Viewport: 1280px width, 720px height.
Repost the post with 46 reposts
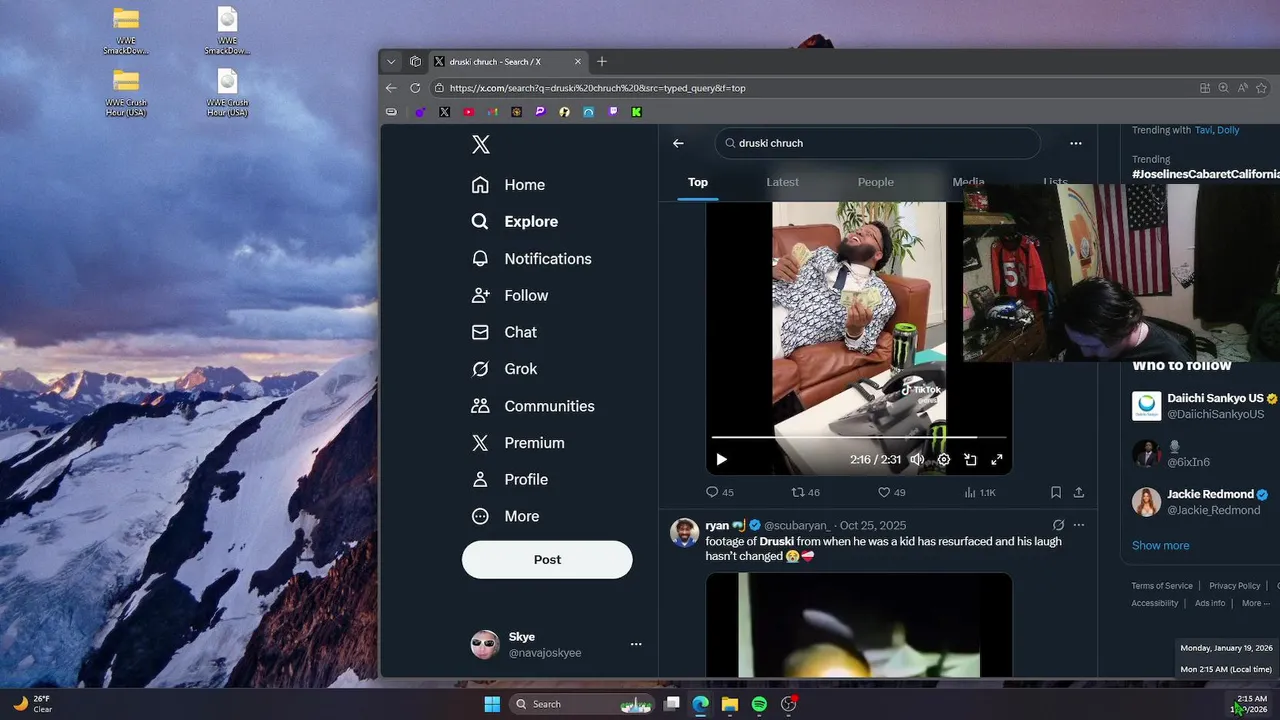point(806,492)
